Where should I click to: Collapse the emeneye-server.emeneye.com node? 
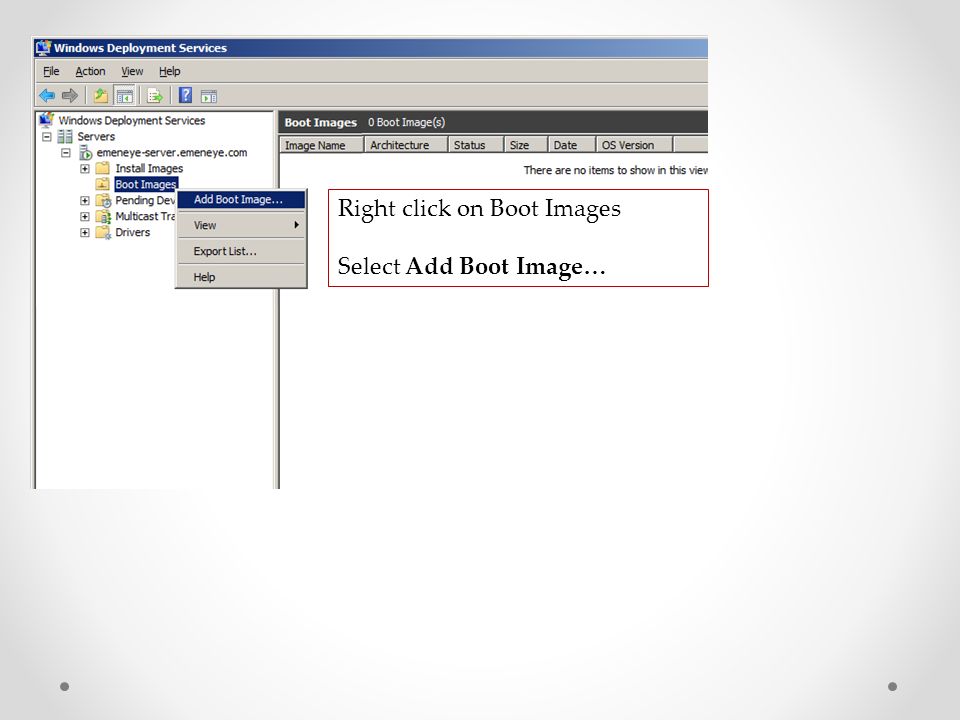(x=66, y=152)
